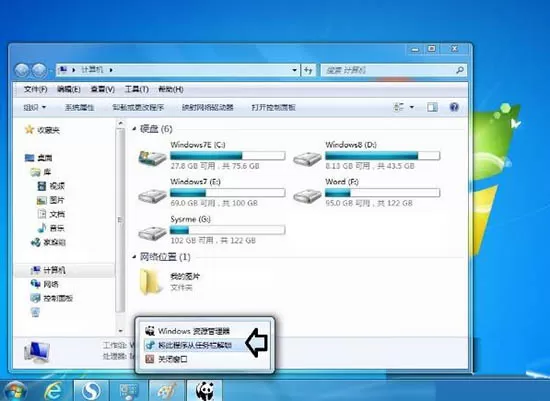The width and height of the screenshot is (550, 401).
Task: Click 打开控制面板 toolbar button
Action: 273,107
